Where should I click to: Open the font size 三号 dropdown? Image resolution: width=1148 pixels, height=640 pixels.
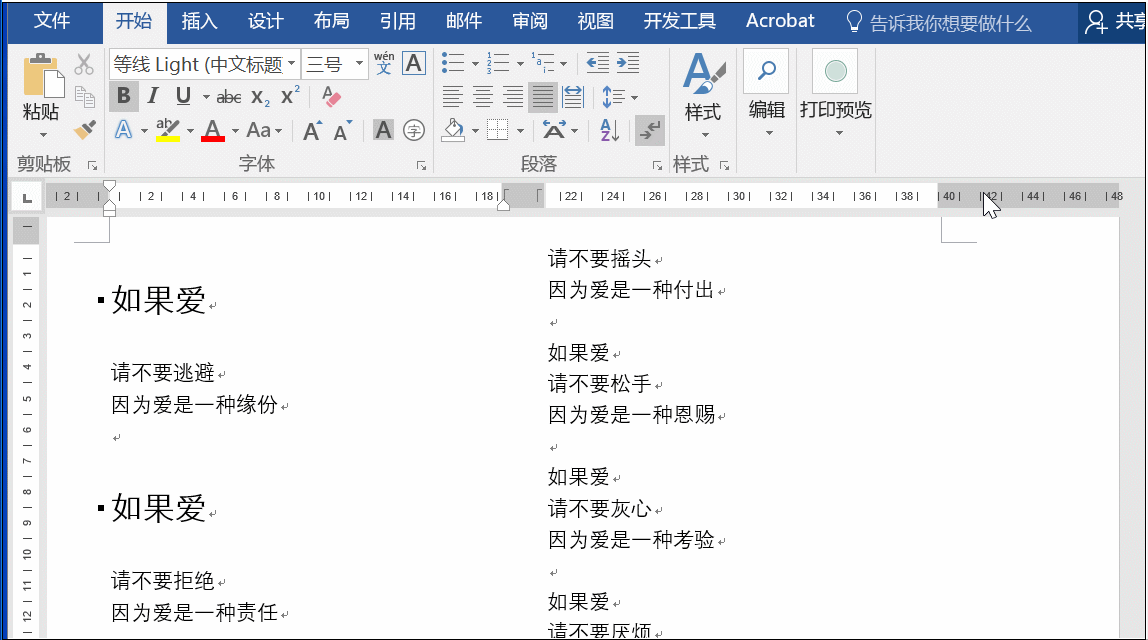359,64
